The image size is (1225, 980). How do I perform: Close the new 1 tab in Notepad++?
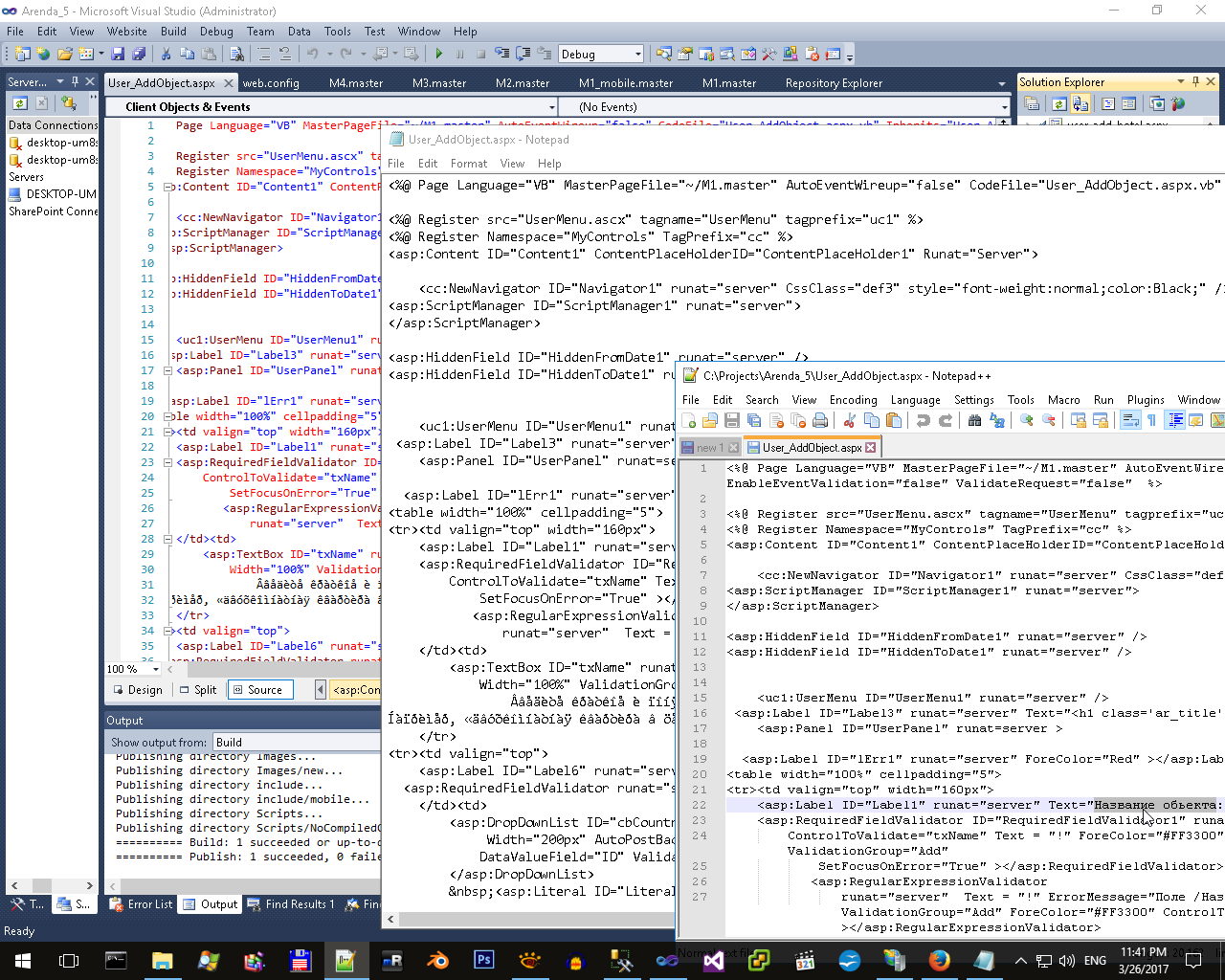733,448
